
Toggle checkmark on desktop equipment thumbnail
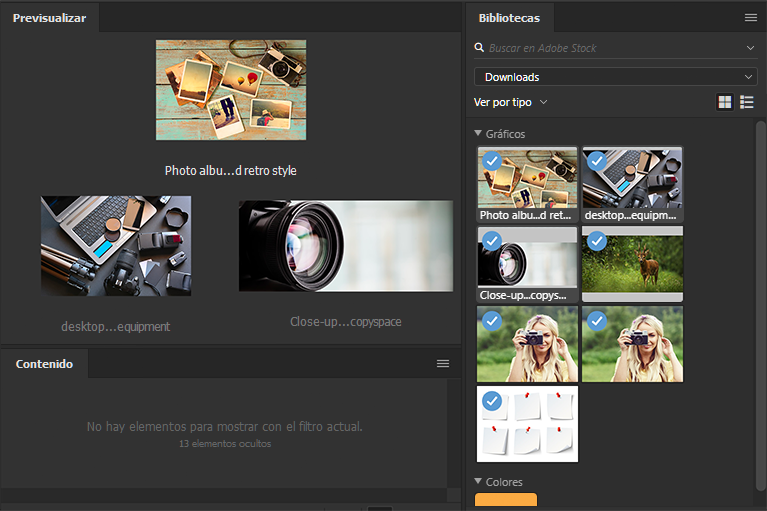point(597,161)
